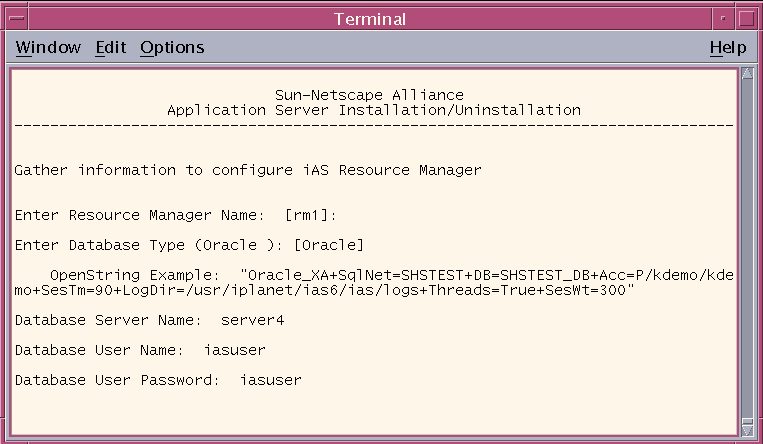Click the server4 database server name value
763x444 pixels.
coord(253,320)
